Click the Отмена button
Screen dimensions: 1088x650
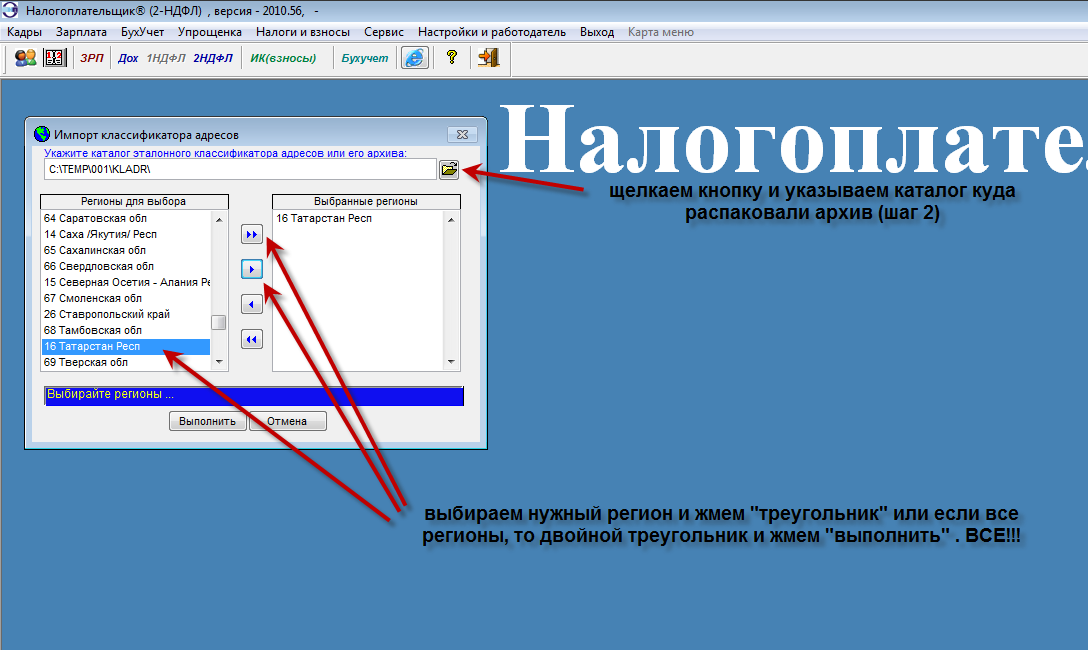(x=287, y=421)
